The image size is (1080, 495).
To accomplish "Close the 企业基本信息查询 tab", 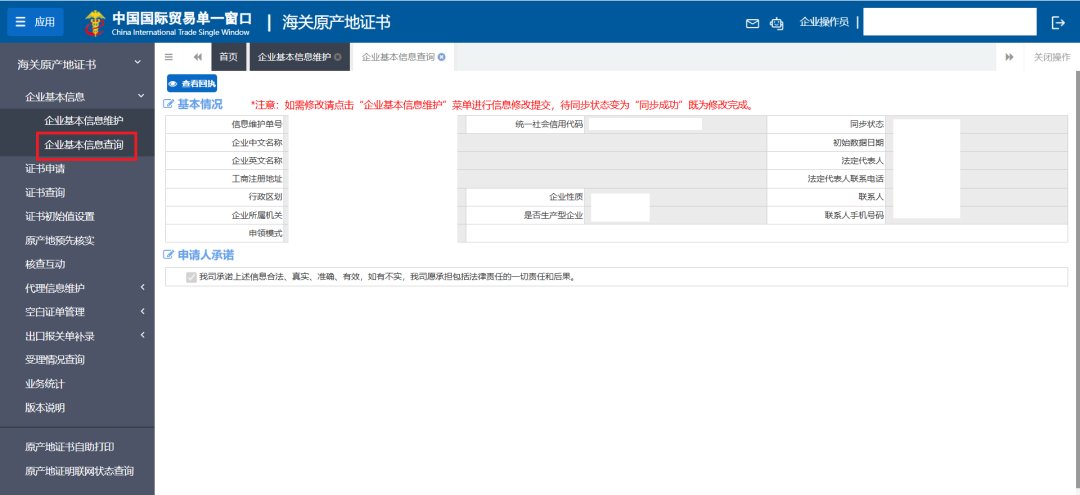I will coord(442,57).
